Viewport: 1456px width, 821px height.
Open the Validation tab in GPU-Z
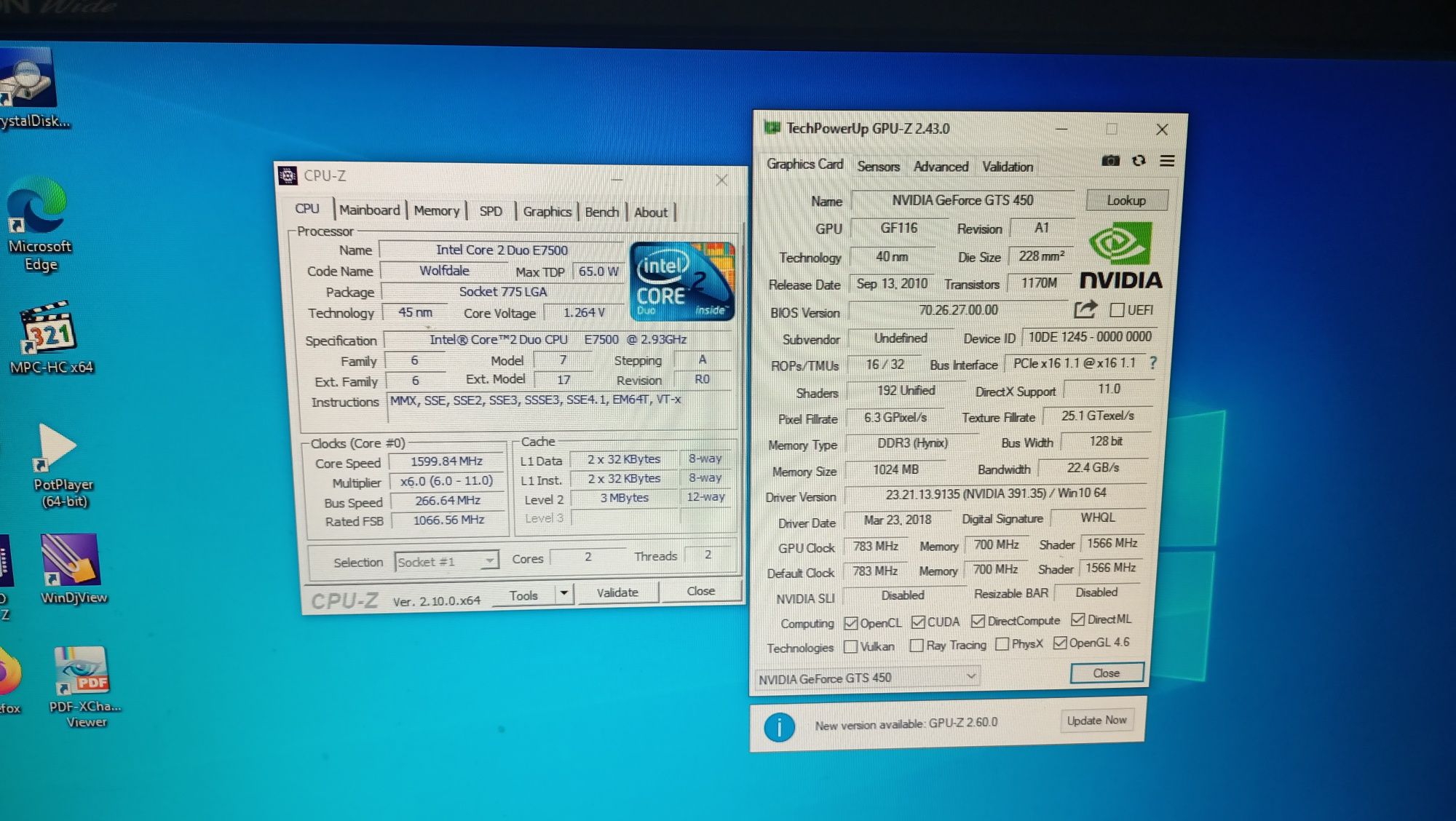point(1008,167)
